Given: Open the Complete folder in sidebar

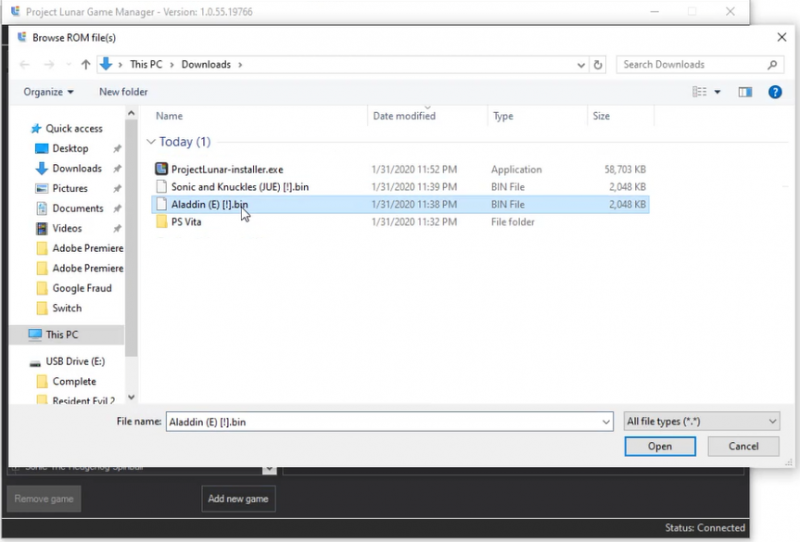Looking at the screenshot, I should [x=74, y=382].
